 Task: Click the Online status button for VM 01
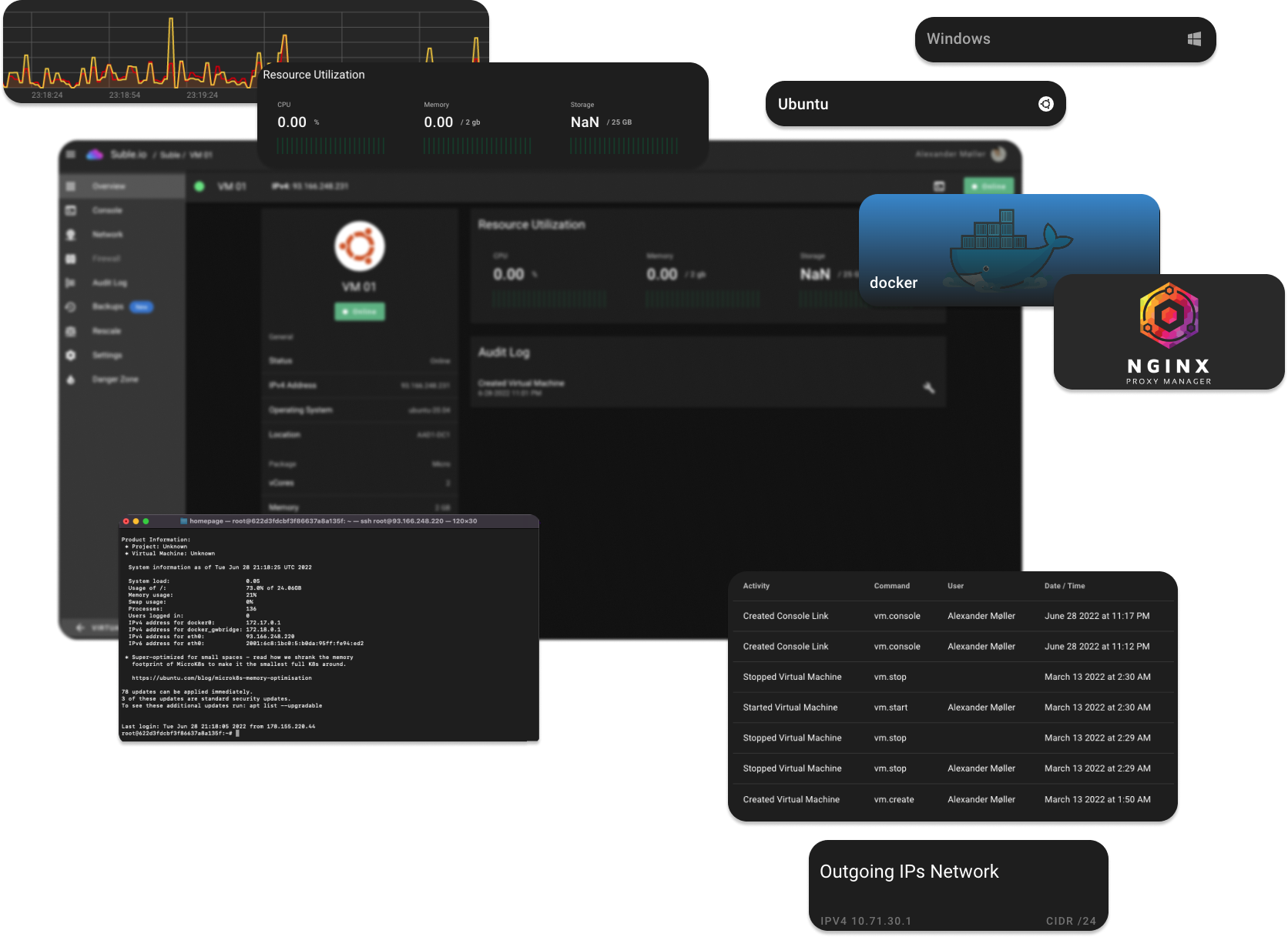point(359,311)
